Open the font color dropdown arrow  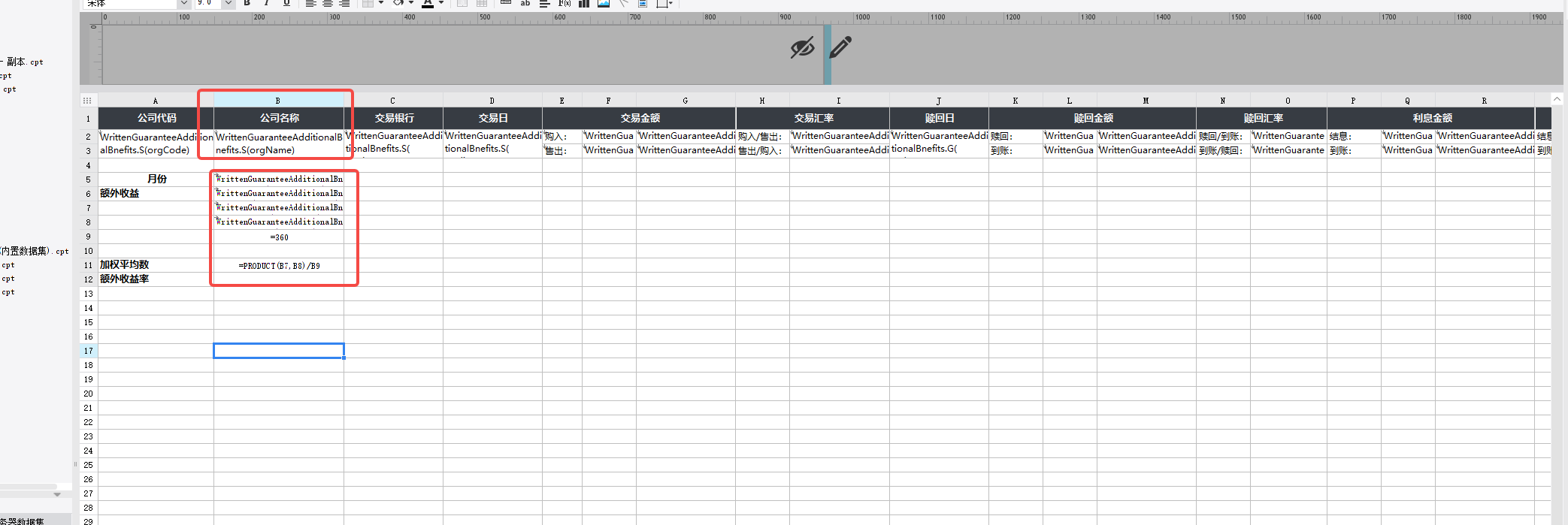pos(441,3)
